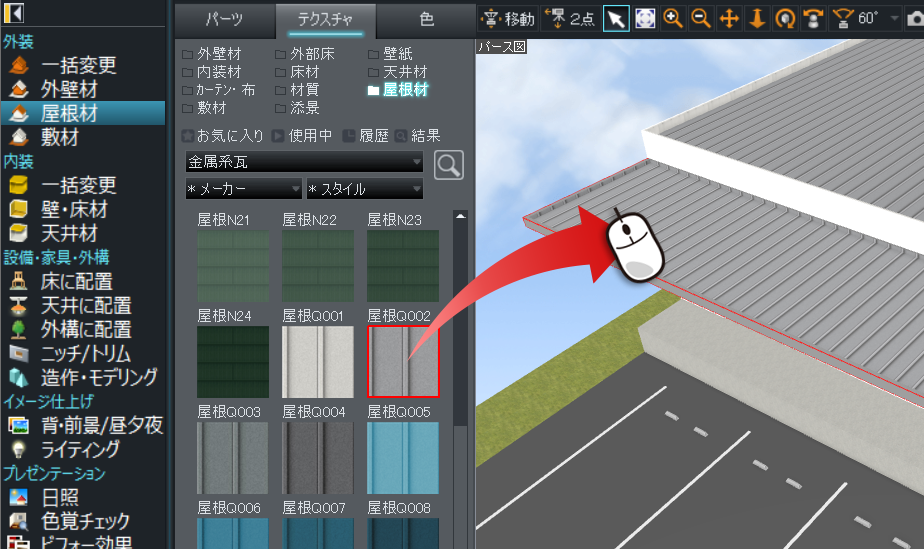Open 外構に配置 placement tool
The height and width of the screenshot is (549, 924).
pos(82,329)
